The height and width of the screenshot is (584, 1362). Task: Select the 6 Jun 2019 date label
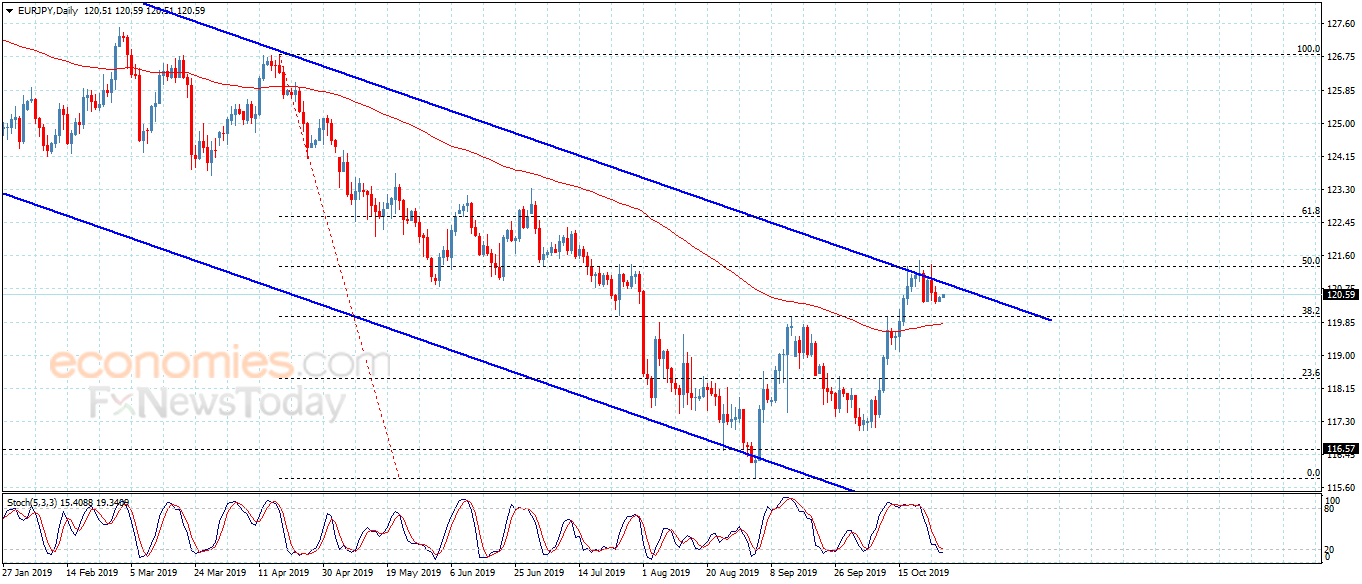click(473, 574)
